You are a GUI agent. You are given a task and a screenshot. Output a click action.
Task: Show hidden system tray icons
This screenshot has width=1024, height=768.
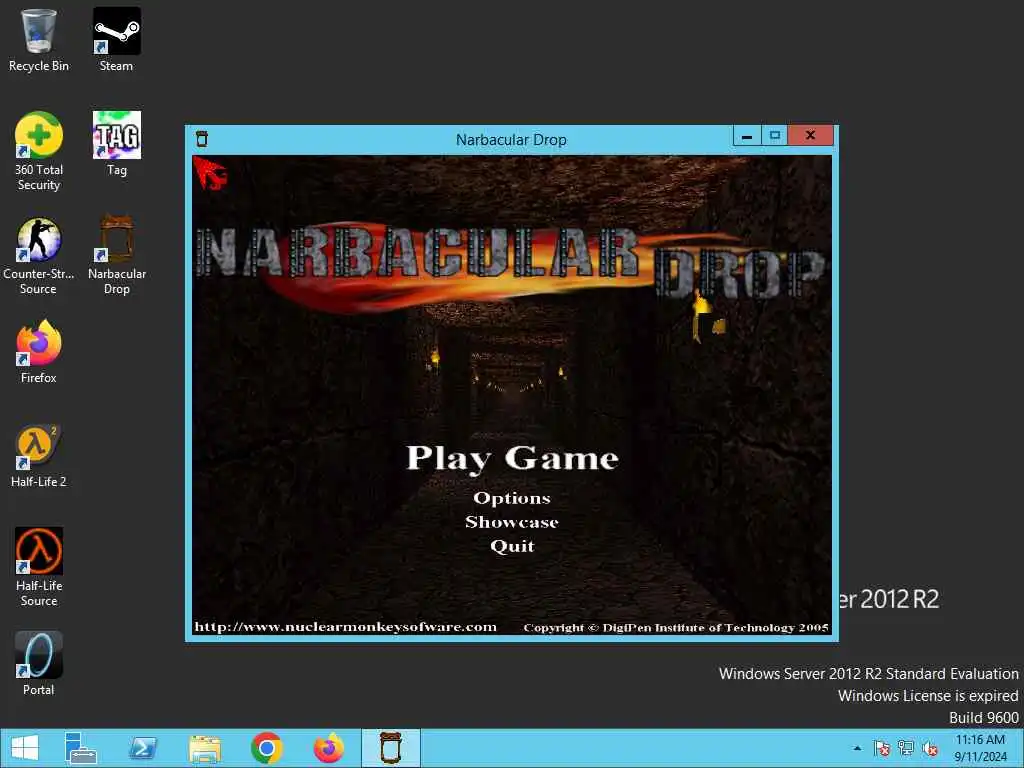(x=857, y=748)
